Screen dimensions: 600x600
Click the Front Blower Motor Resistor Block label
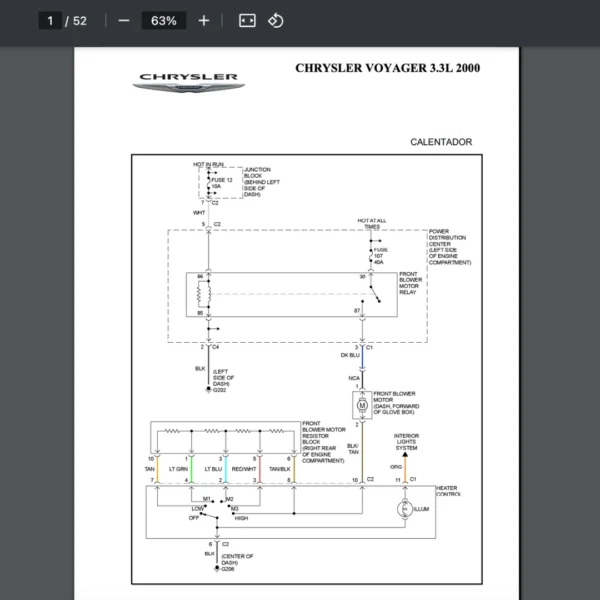(323, 441)
